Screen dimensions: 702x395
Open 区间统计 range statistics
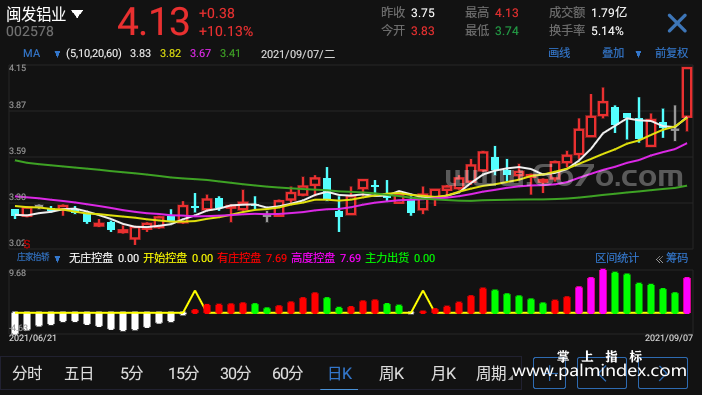click(x=616, y=258)
